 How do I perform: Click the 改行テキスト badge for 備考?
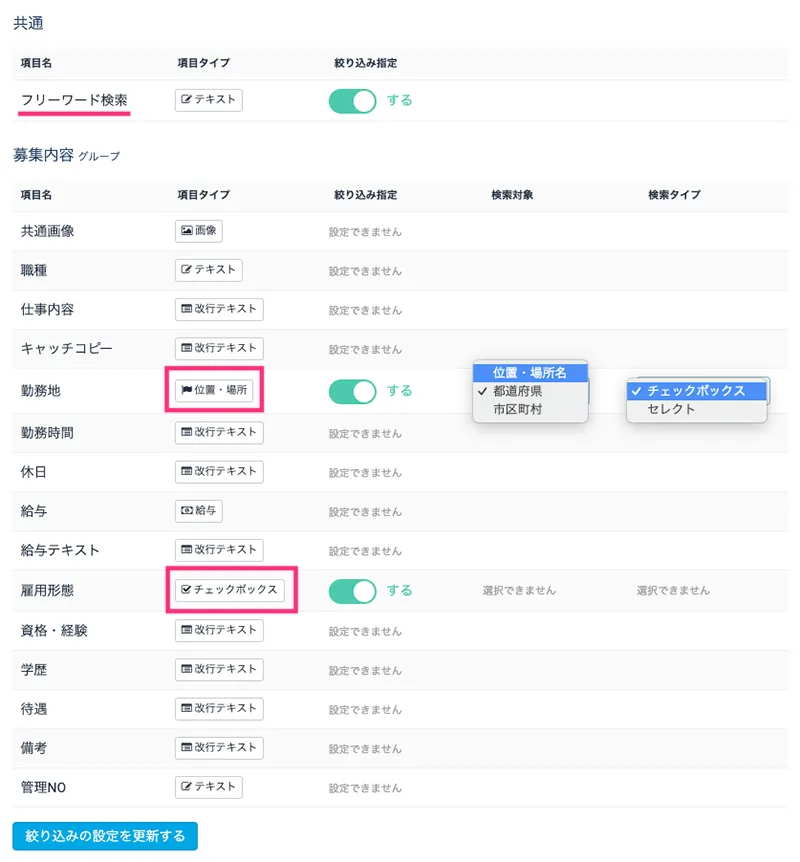(x=219, y=747)
